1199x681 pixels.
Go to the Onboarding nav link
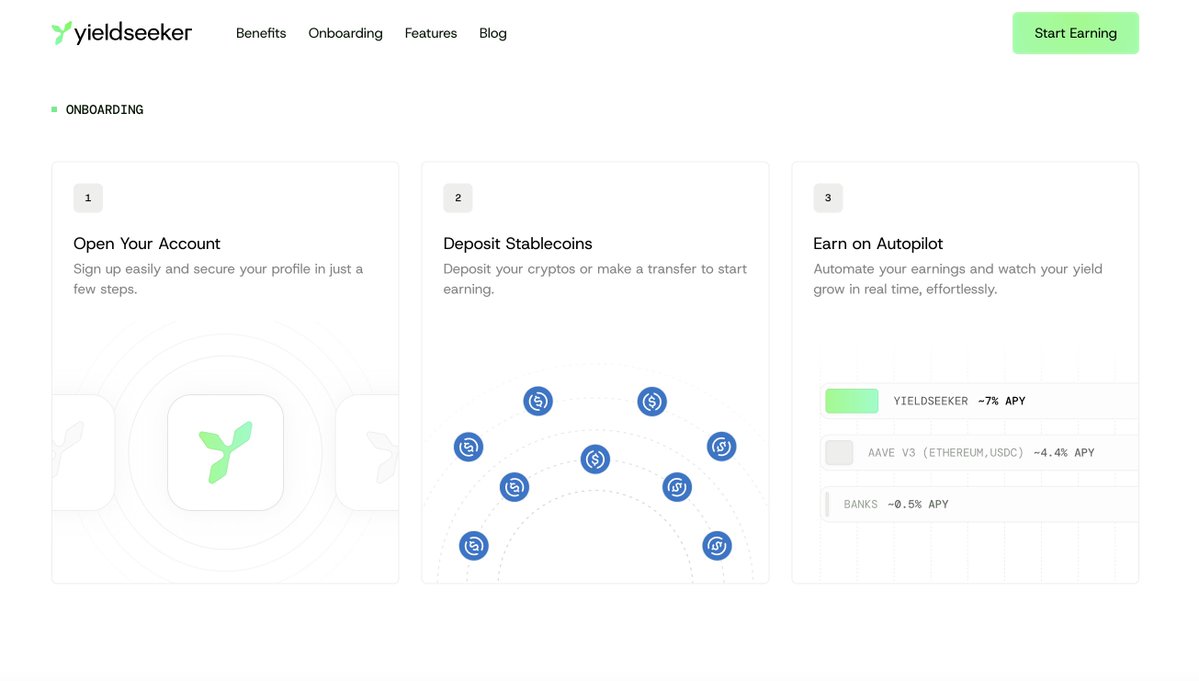click(345, 33)
